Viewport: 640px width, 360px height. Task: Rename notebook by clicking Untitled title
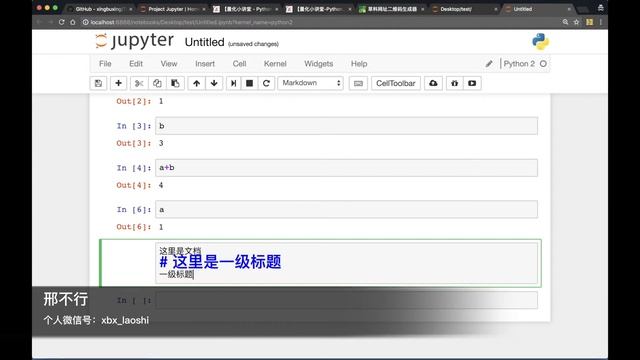click(x=204, y=42)
